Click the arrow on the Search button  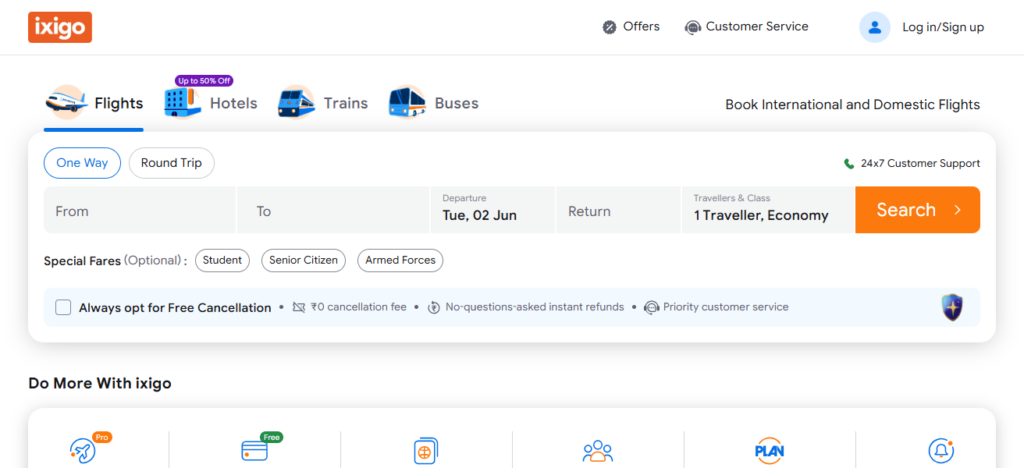[957, 210]
